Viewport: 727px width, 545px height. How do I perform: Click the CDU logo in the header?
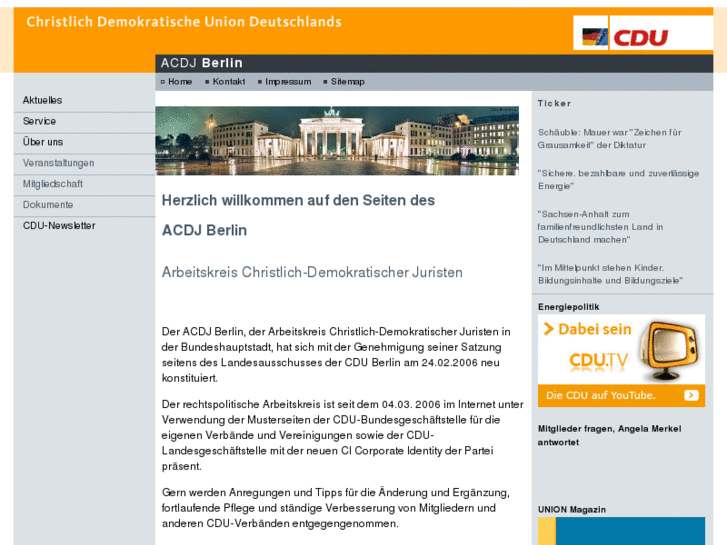click(640, 38)
